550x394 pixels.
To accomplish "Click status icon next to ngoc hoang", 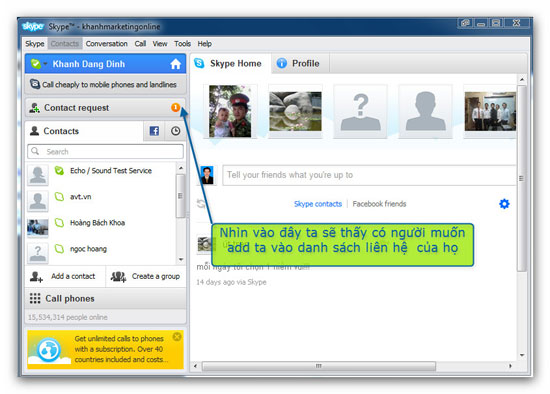I will point(59,249).
